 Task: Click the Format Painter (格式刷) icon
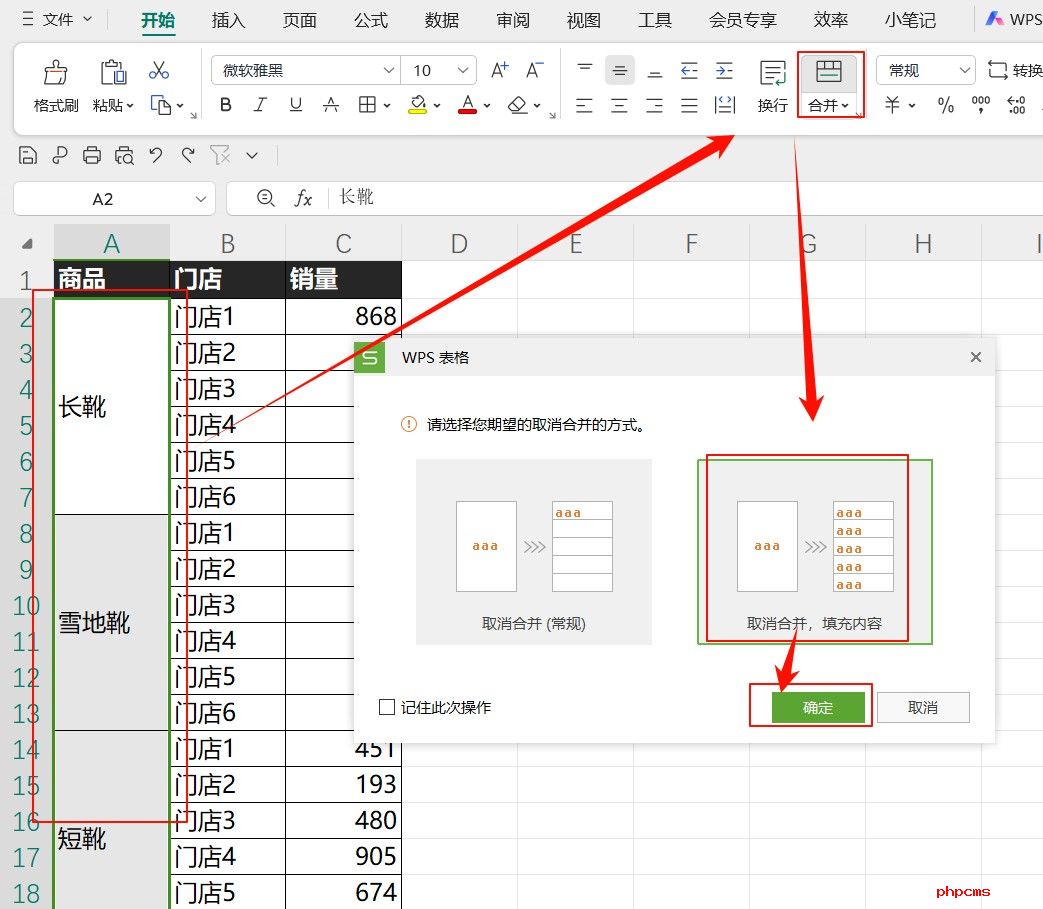56,72
